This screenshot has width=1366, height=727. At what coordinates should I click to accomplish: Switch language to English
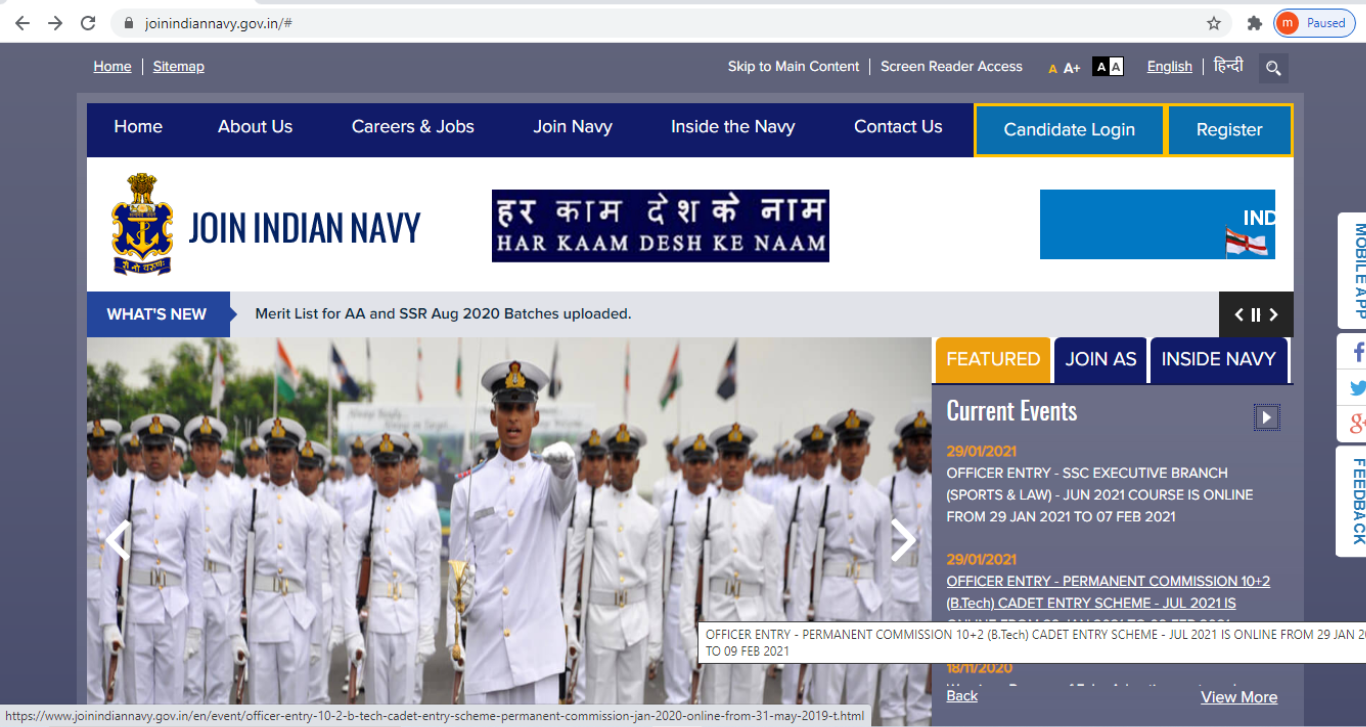tap(1169, 66)
